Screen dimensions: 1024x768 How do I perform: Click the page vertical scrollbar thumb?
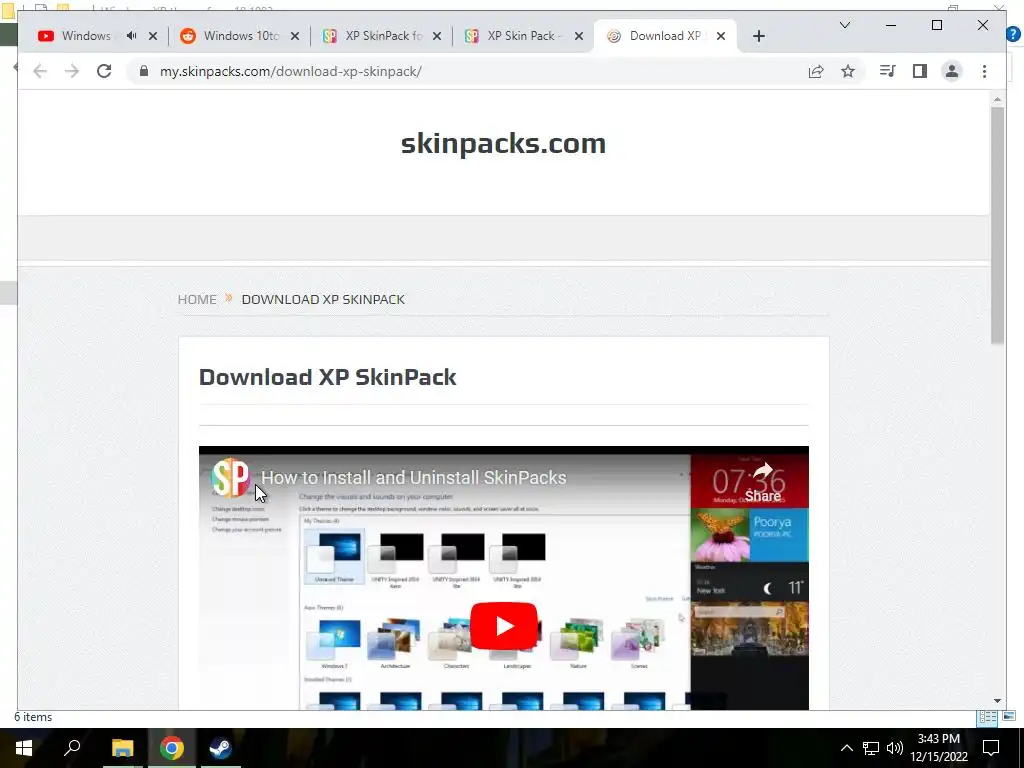(997, 225)
